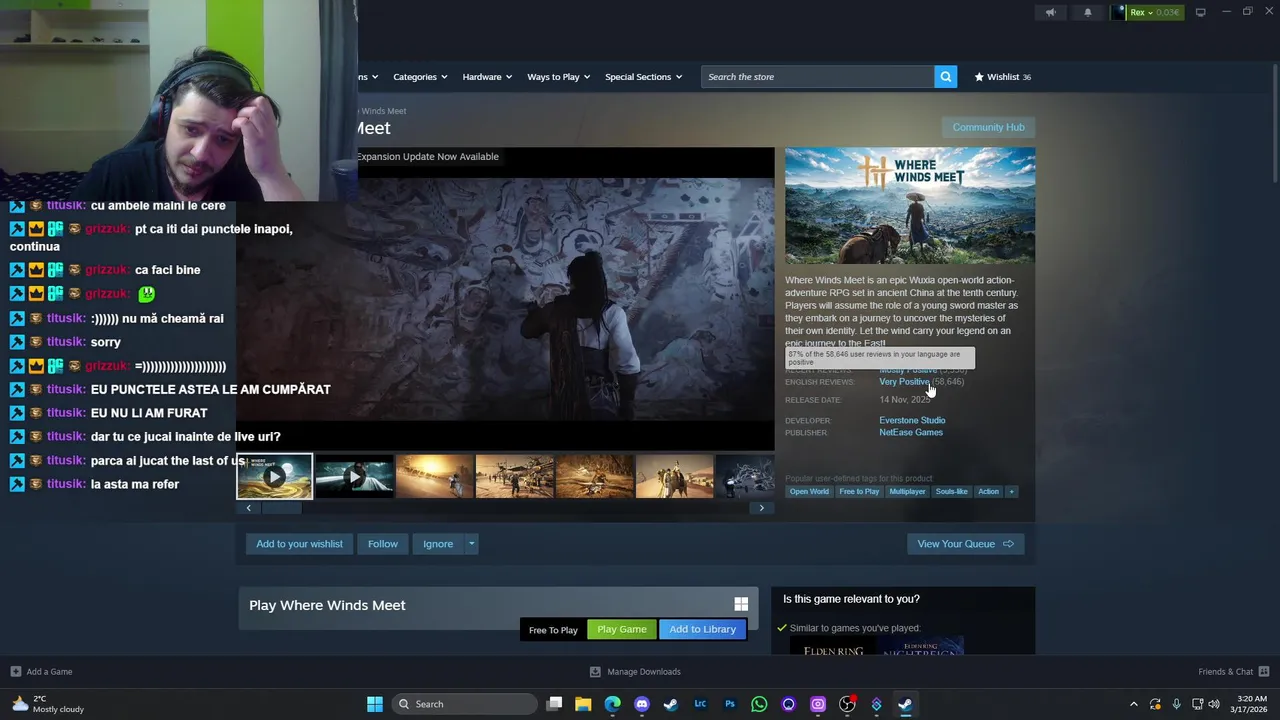Click 'Is this game relevant to you?' heading
The height and width of the screenshot is (720, 1280).
point(851,599)
